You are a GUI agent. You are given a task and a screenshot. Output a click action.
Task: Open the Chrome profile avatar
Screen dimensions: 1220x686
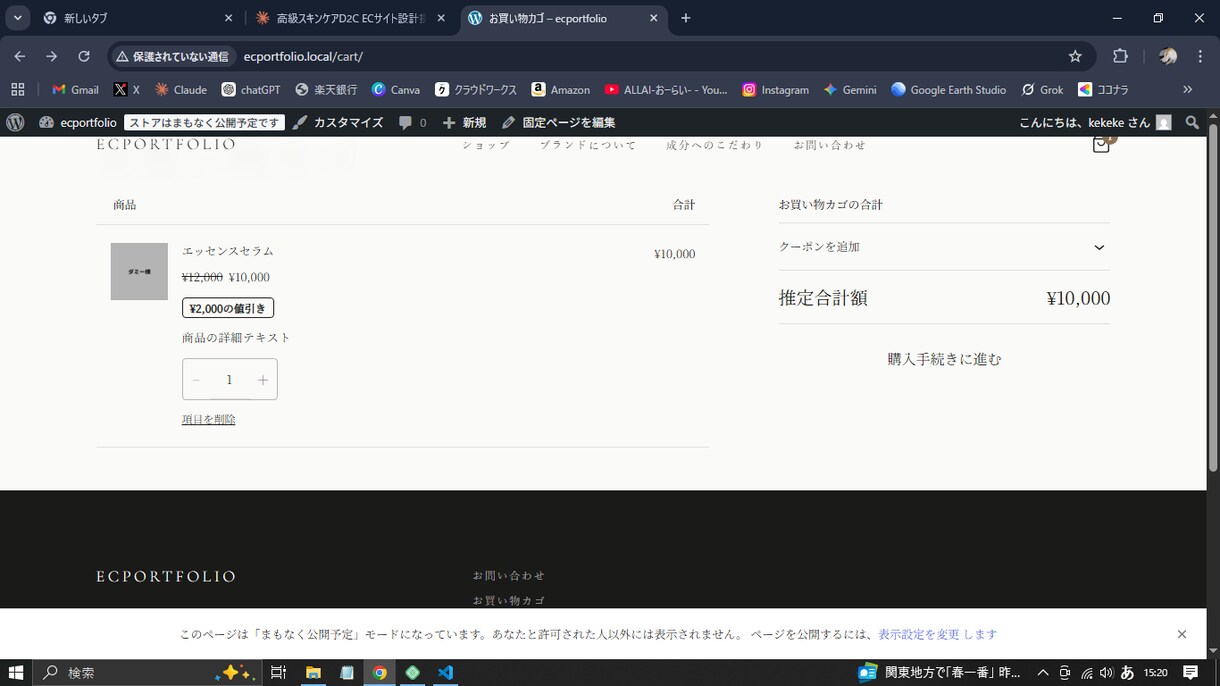tap(1167, 56)
